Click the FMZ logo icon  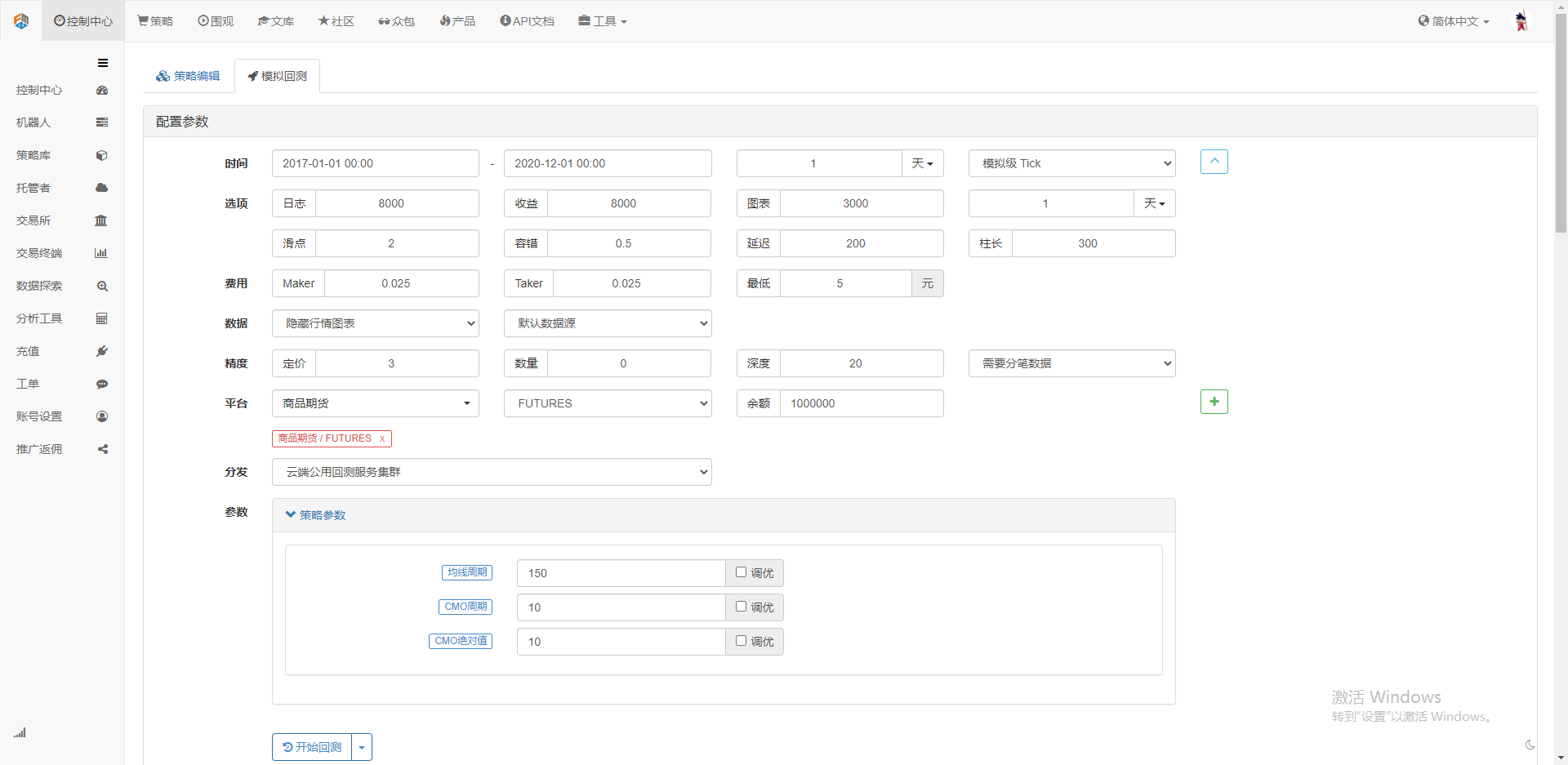point(21,21)
